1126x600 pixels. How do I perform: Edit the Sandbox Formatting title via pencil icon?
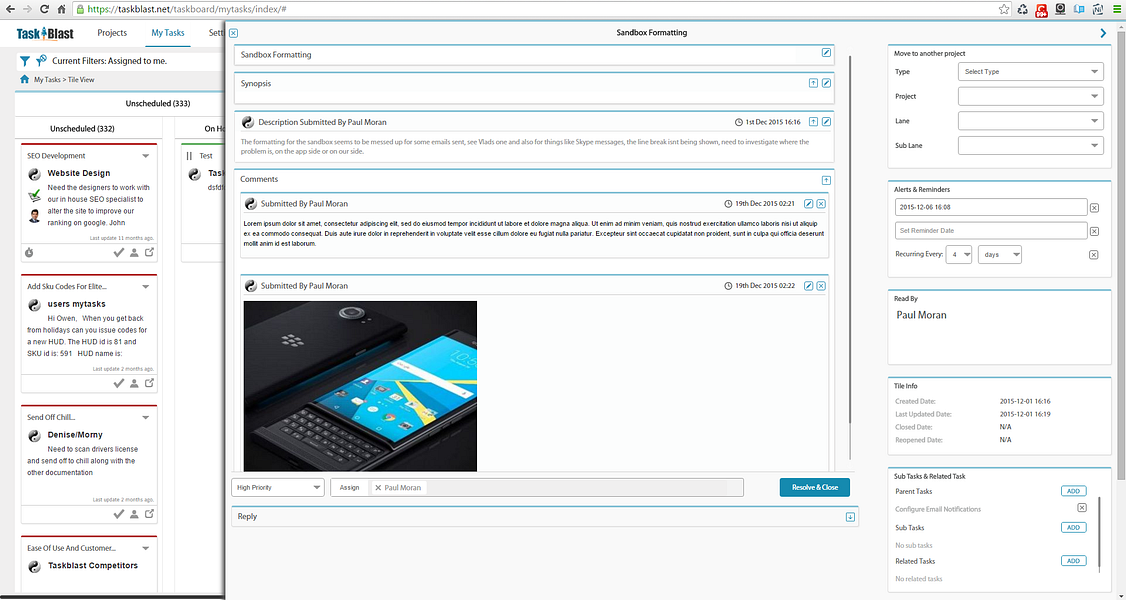[x=827, y=52]
